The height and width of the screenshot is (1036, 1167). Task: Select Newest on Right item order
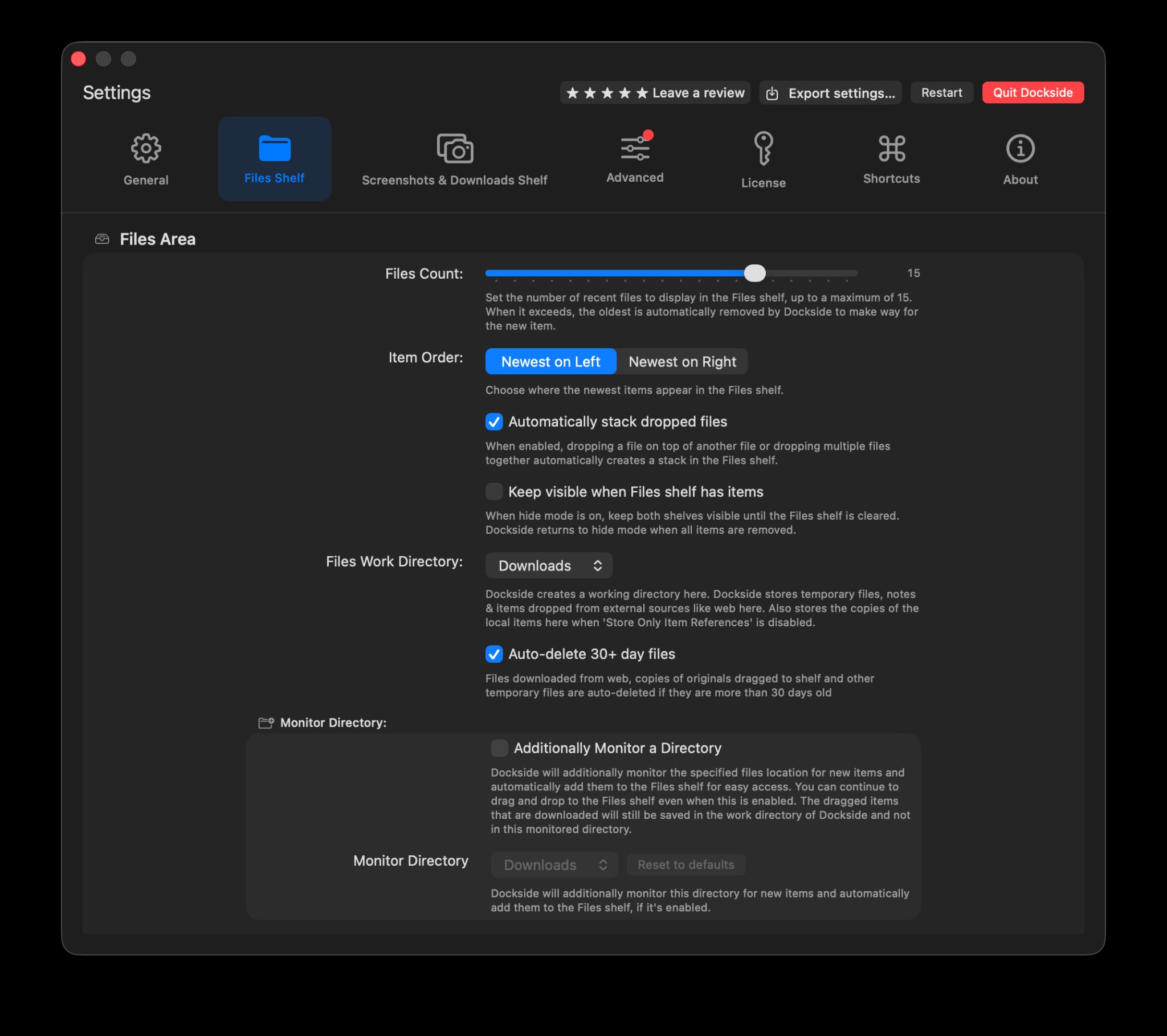coord(682,361)
